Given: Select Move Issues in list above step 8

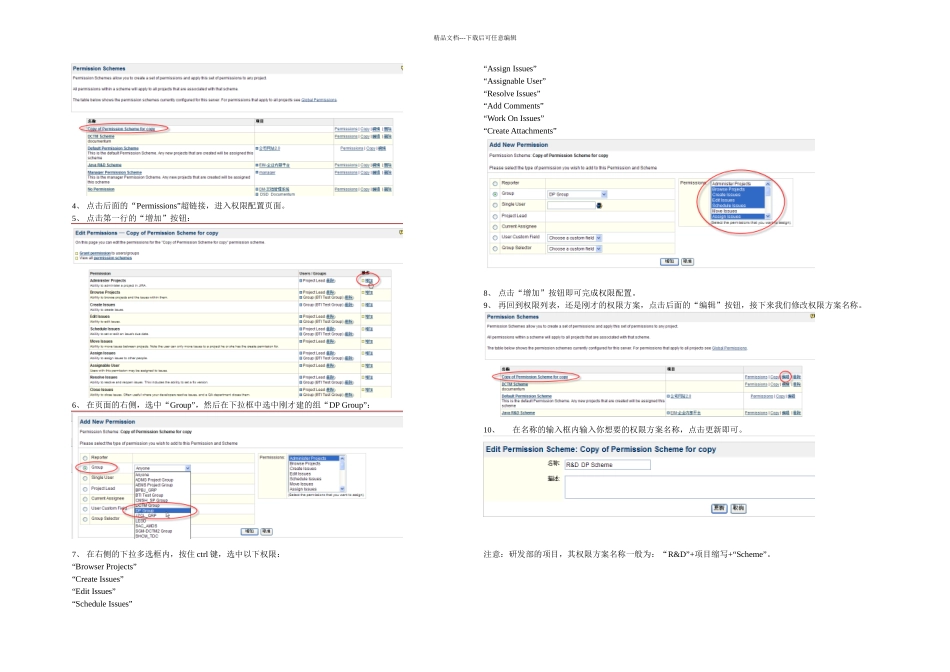Looking at the screenshot, I should tap(737, 211).
